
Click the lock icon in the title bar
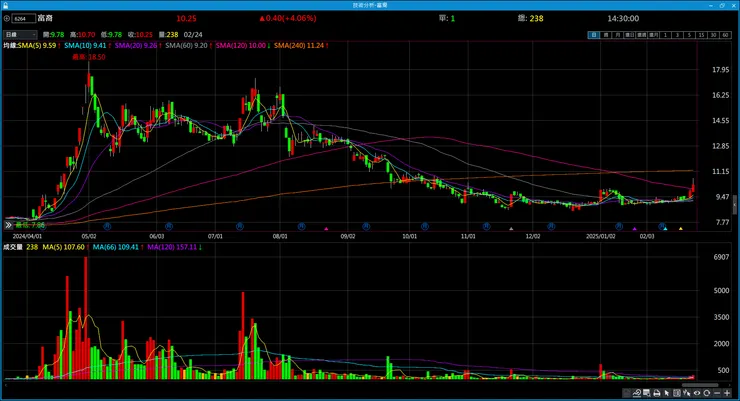click(x=5, y=5)
